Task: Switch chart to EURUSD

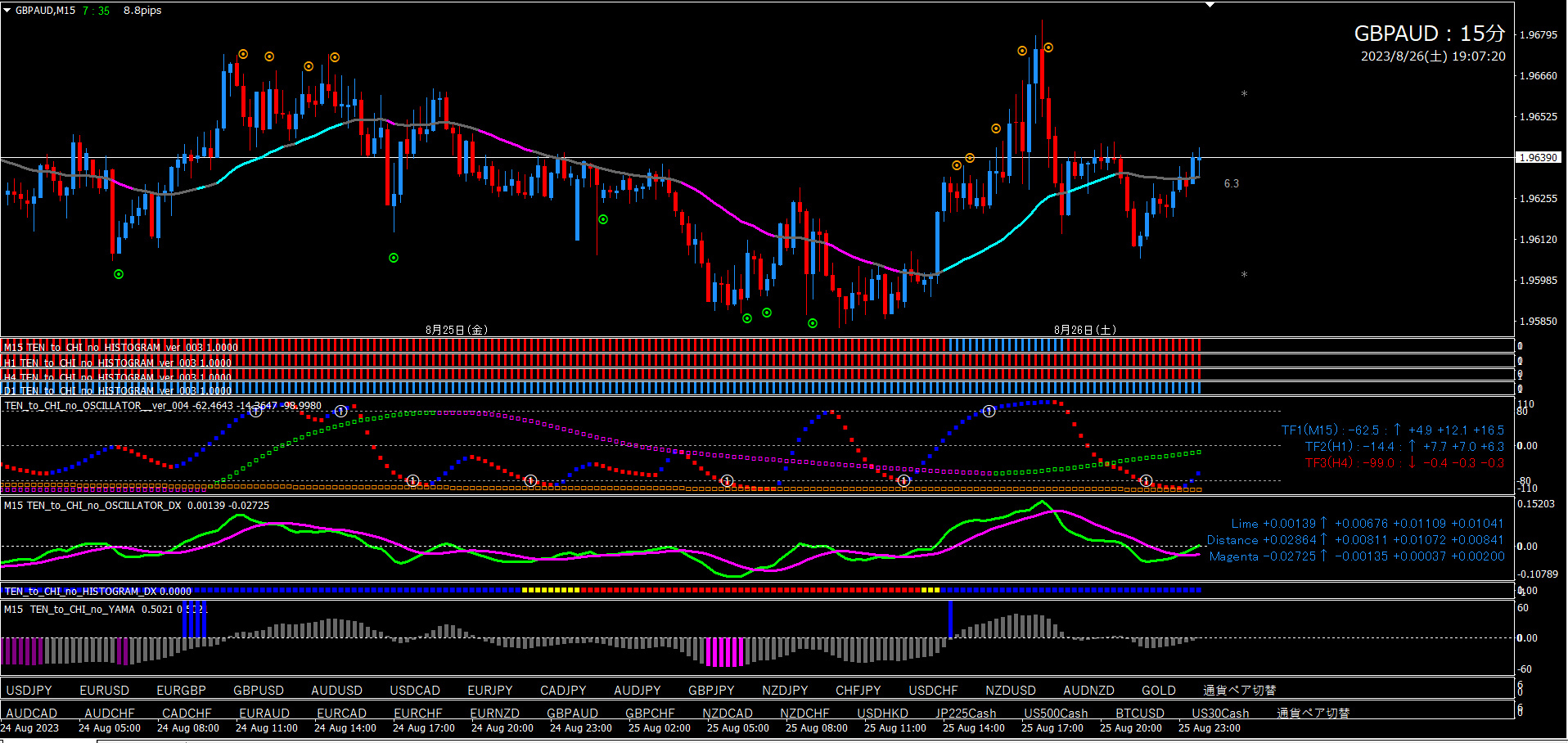Action: coord(104,691)
